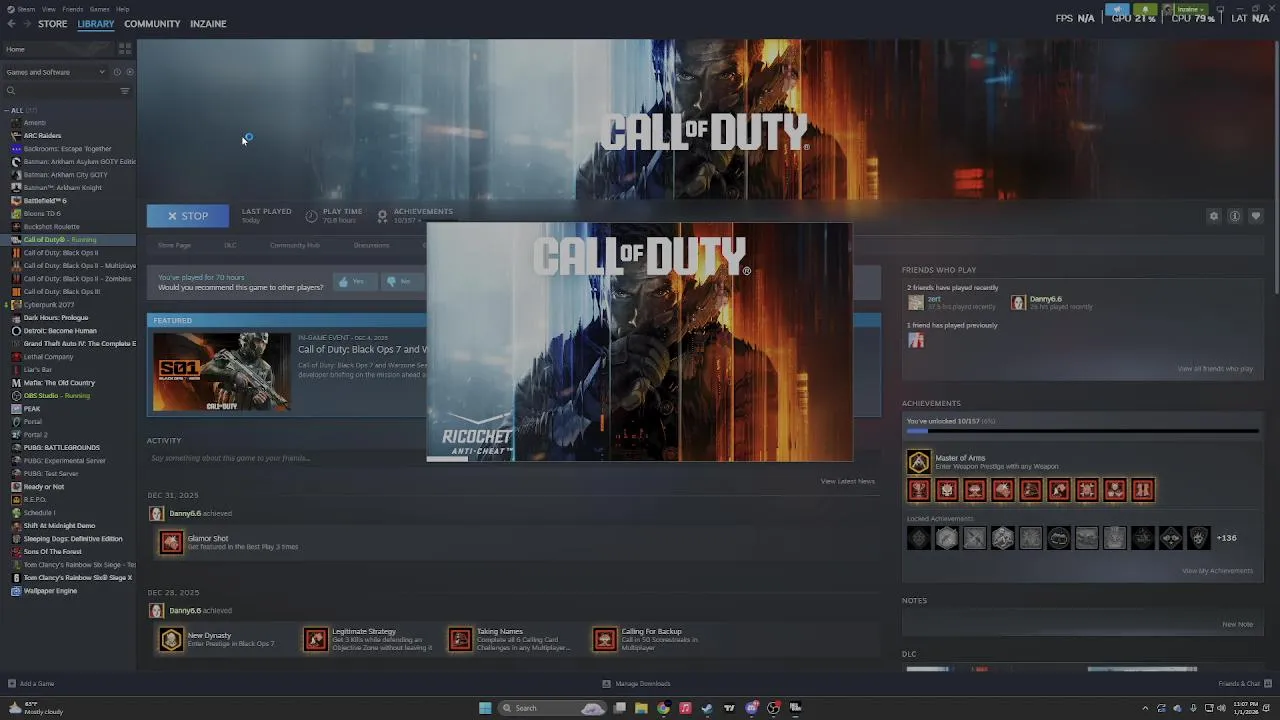Screen dimensions: 1280x720
Task: Open Windows taskbar Search box
Action: pyautogui.click(x=550, y=708)
